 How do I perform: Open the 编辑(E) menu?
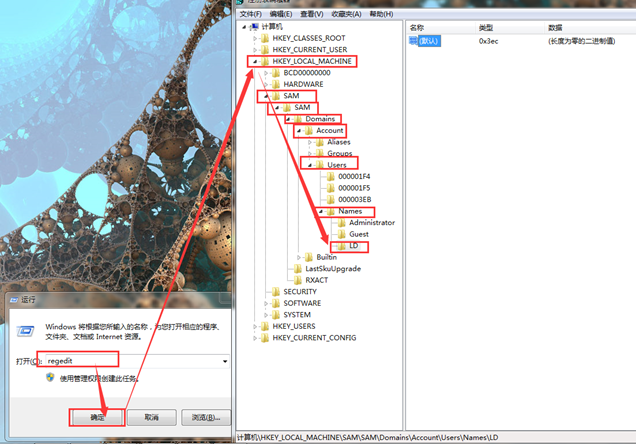pyautogui.click(x=281, y=14)
